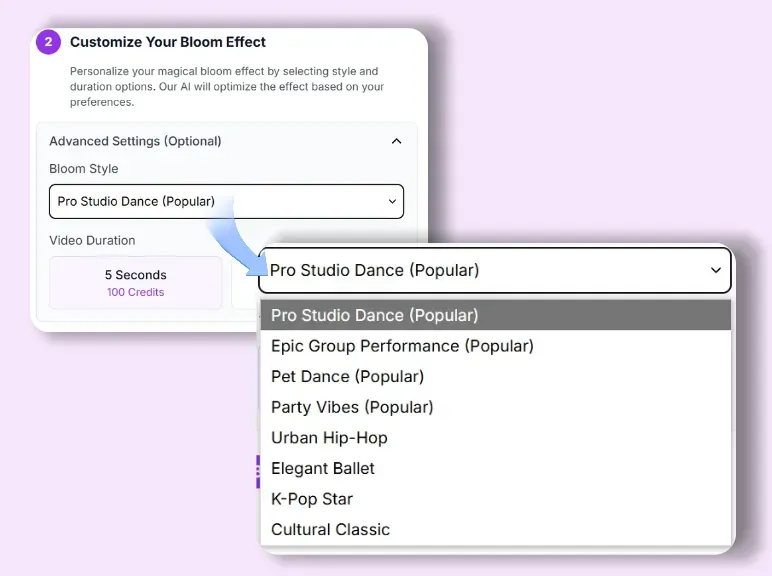Click the Customize Your Bloom Effect heading
Image resolution: width=772 pixels, height=576 pixels.
pyautogui.click(x=168, y=42)
